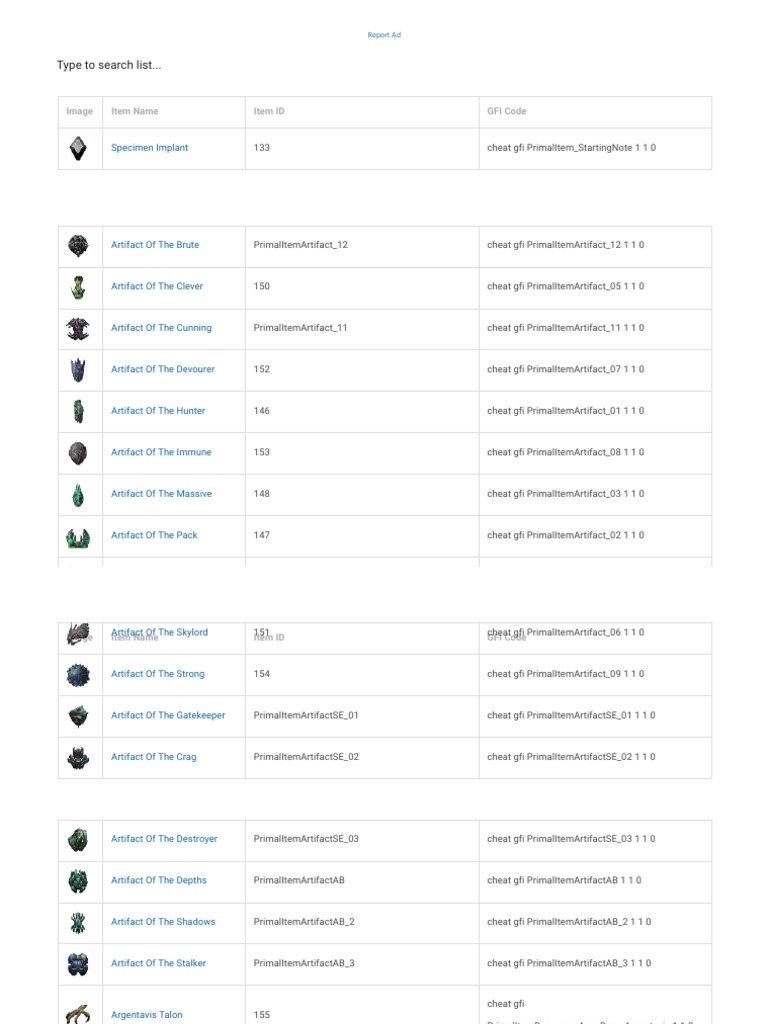Click the Artifact Of The Immune icon
This screenshot has width=768, height=1024.
pyautogui.click(x=78, y=453)
